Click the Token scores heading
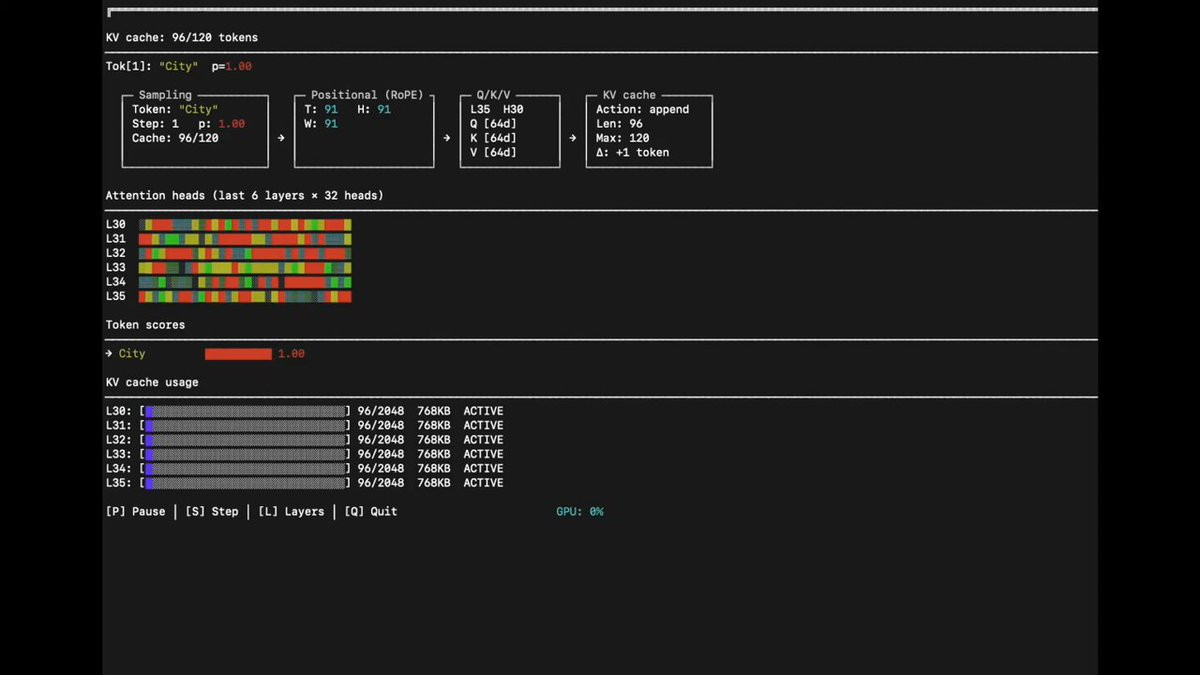1200x675 pixels. [145, 325]
